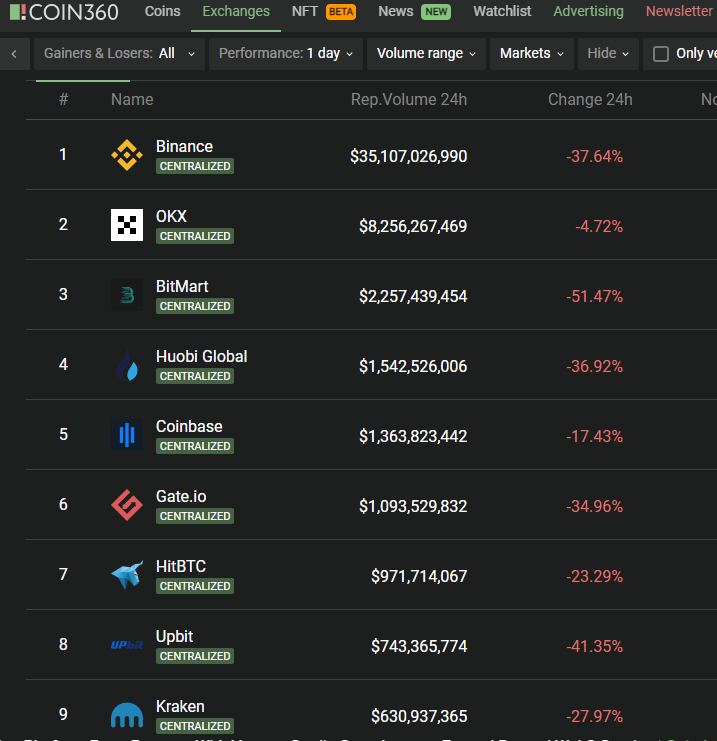
Task: Click the BitMart logo icon
Action: point(127,295)
